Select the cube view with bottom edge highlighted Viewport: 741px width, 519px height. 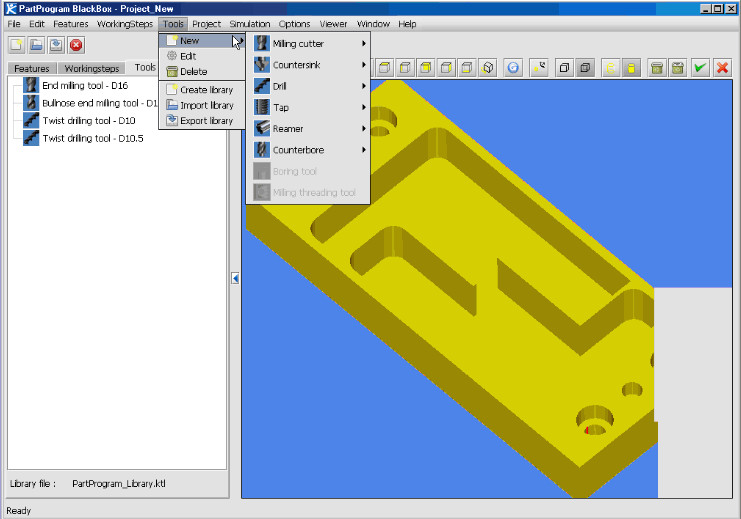click(467, 68)
